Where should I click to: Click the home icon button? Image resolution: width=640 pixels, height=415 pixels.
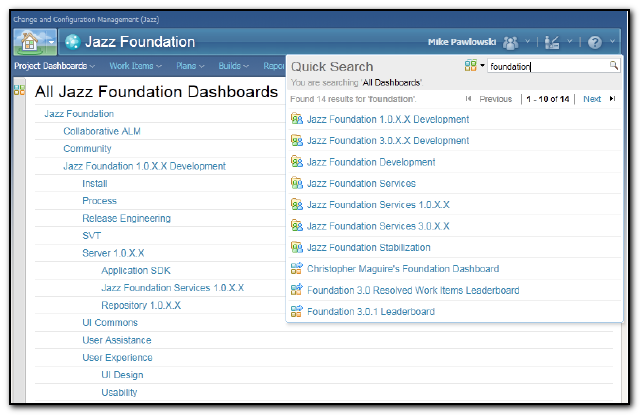tap(30, 42)
